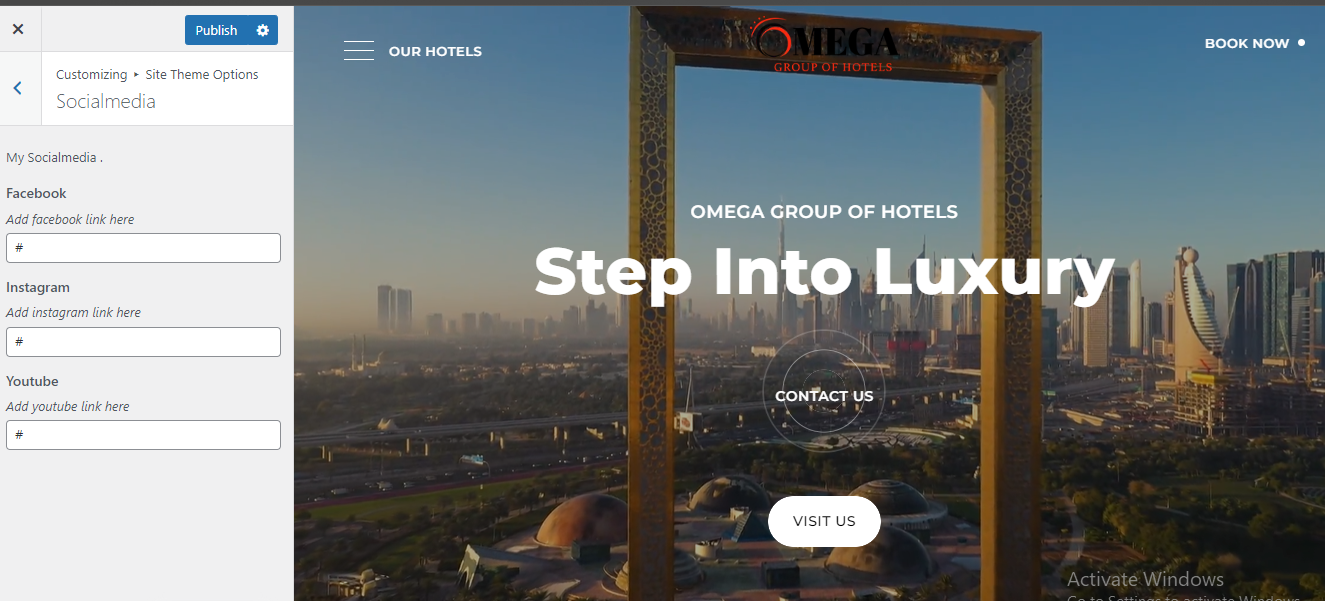Select the Step Into Luxury heading
Screen dimensions: 1325x601
point(824,272)
